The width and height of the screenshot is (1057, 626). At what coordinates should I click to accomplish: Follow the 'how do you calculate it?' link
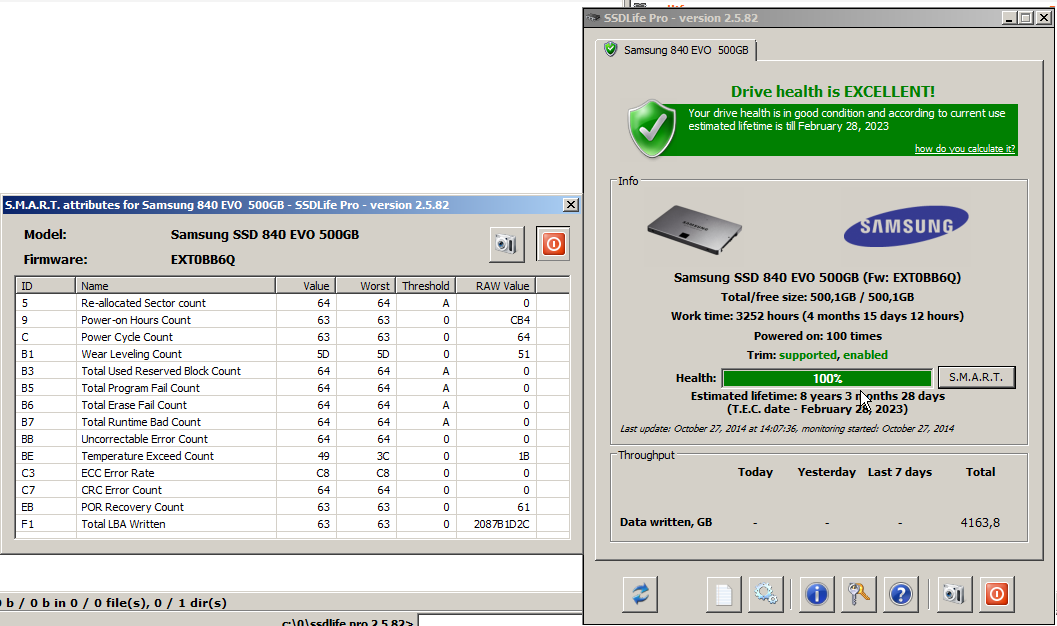click(965, 149)
